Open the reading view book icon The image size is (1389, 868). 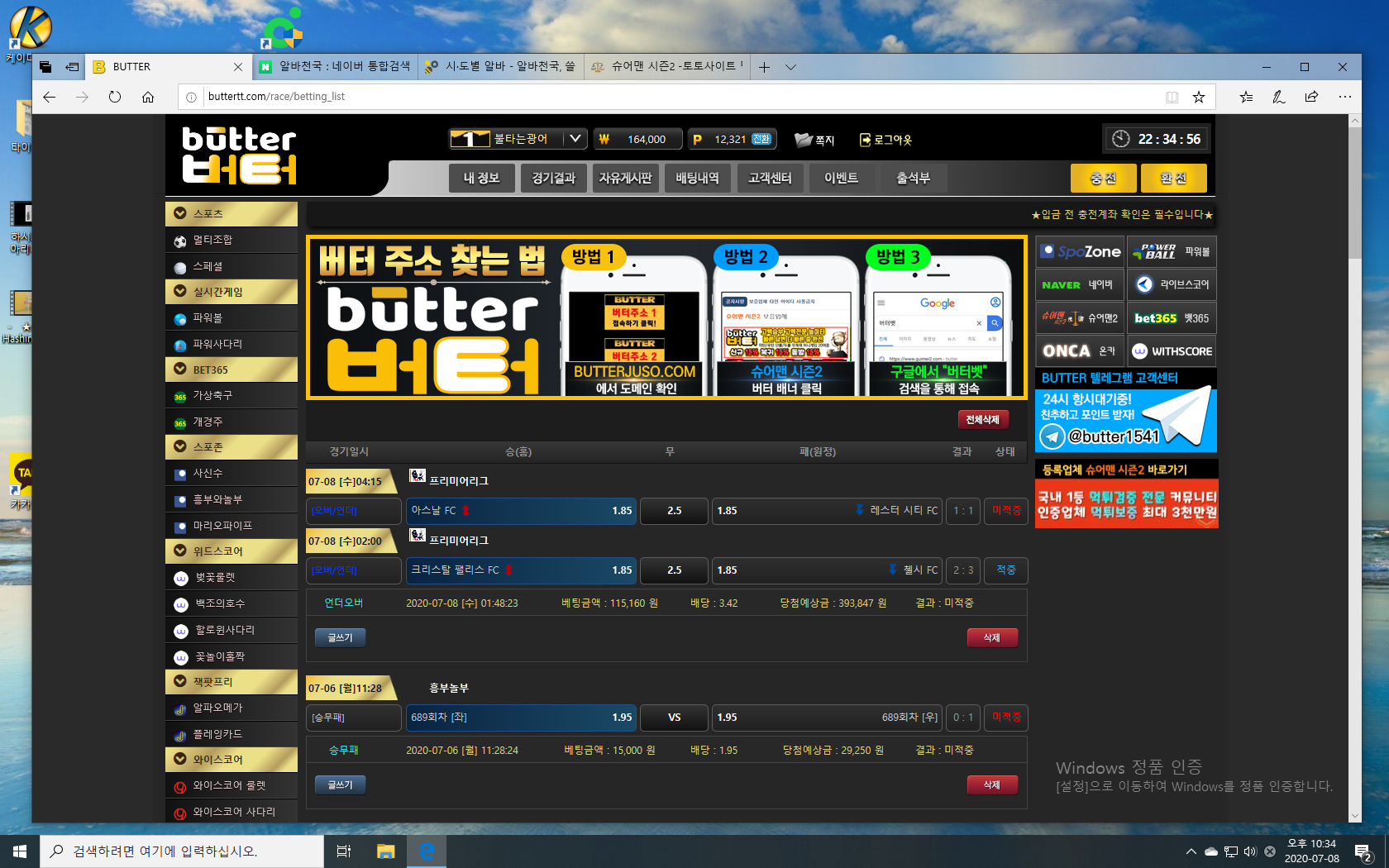point(1172,97)
